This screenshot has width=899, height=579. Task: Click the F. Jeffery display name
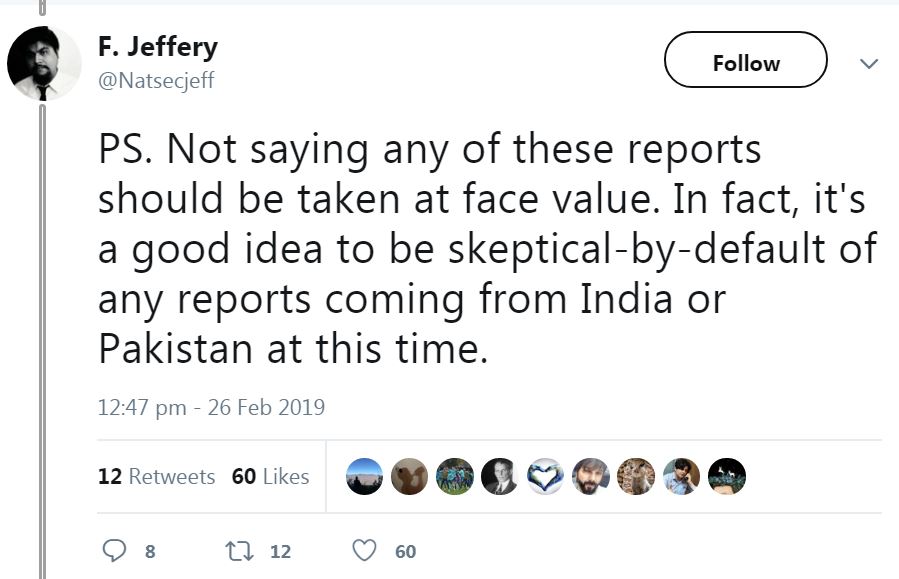(158, 47)
